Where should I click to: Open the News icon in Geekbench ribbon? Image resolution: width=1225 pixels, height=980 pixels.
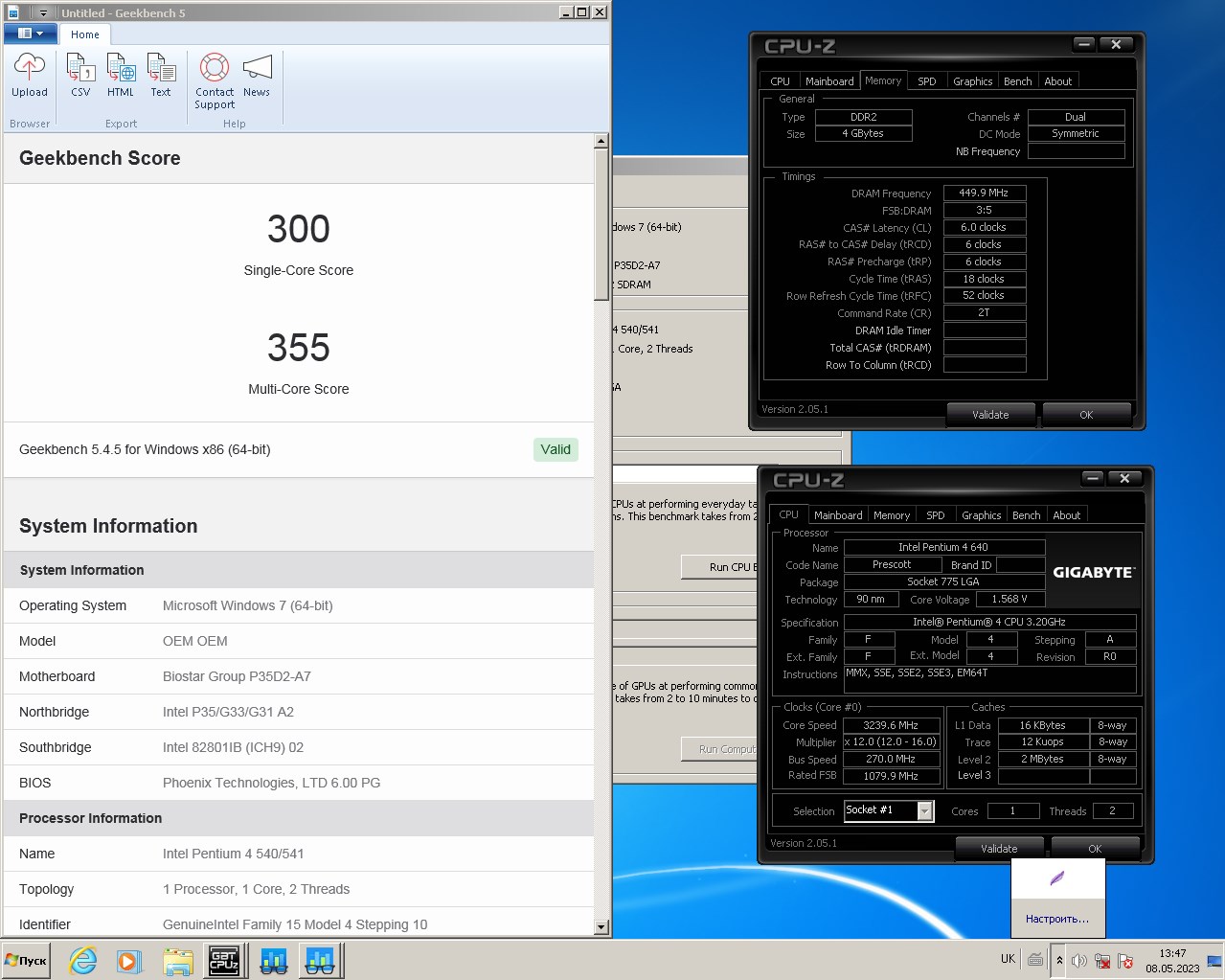point(257,76)
